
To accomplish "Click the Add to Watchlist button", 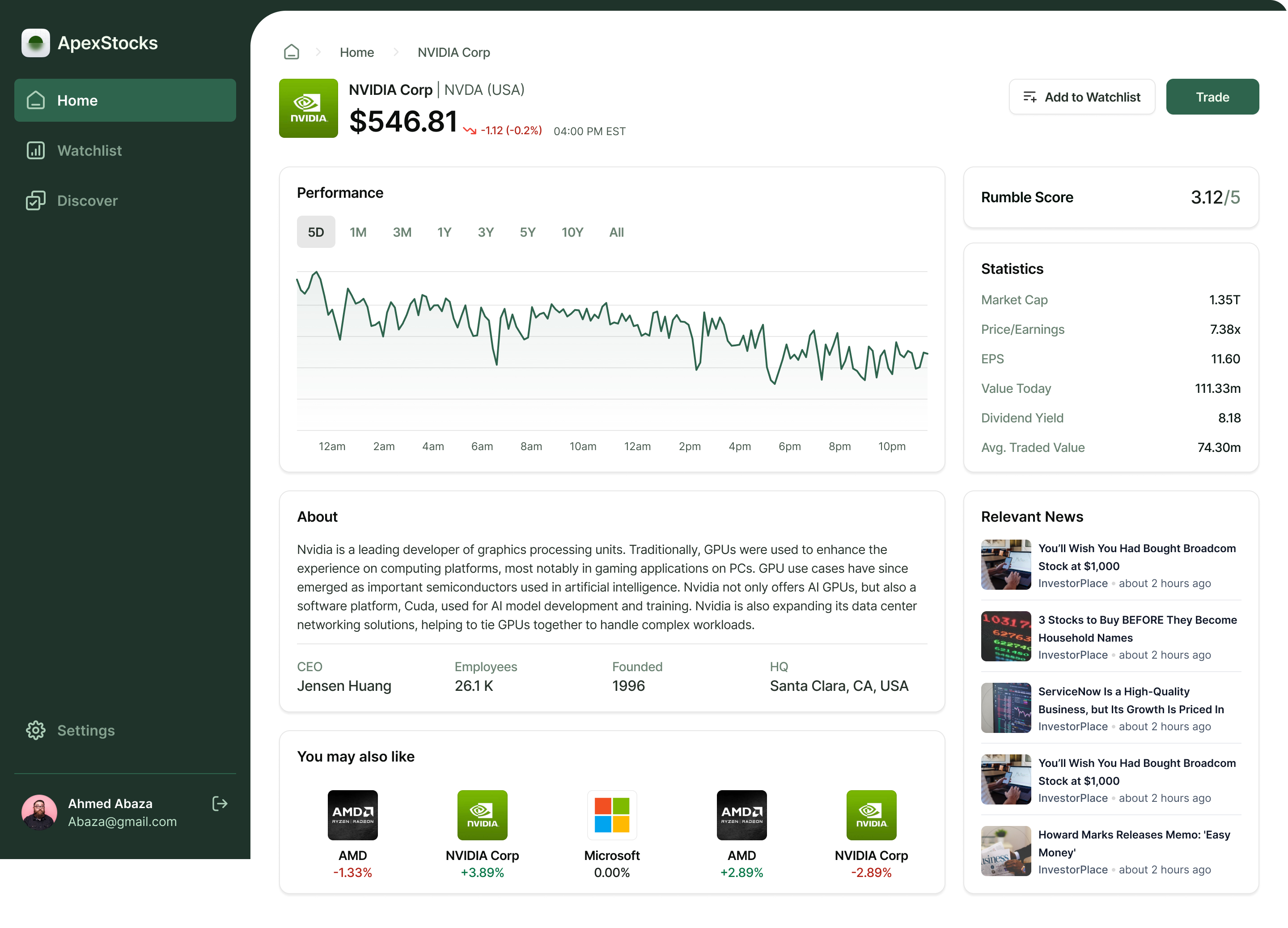I will [1081, 97].
